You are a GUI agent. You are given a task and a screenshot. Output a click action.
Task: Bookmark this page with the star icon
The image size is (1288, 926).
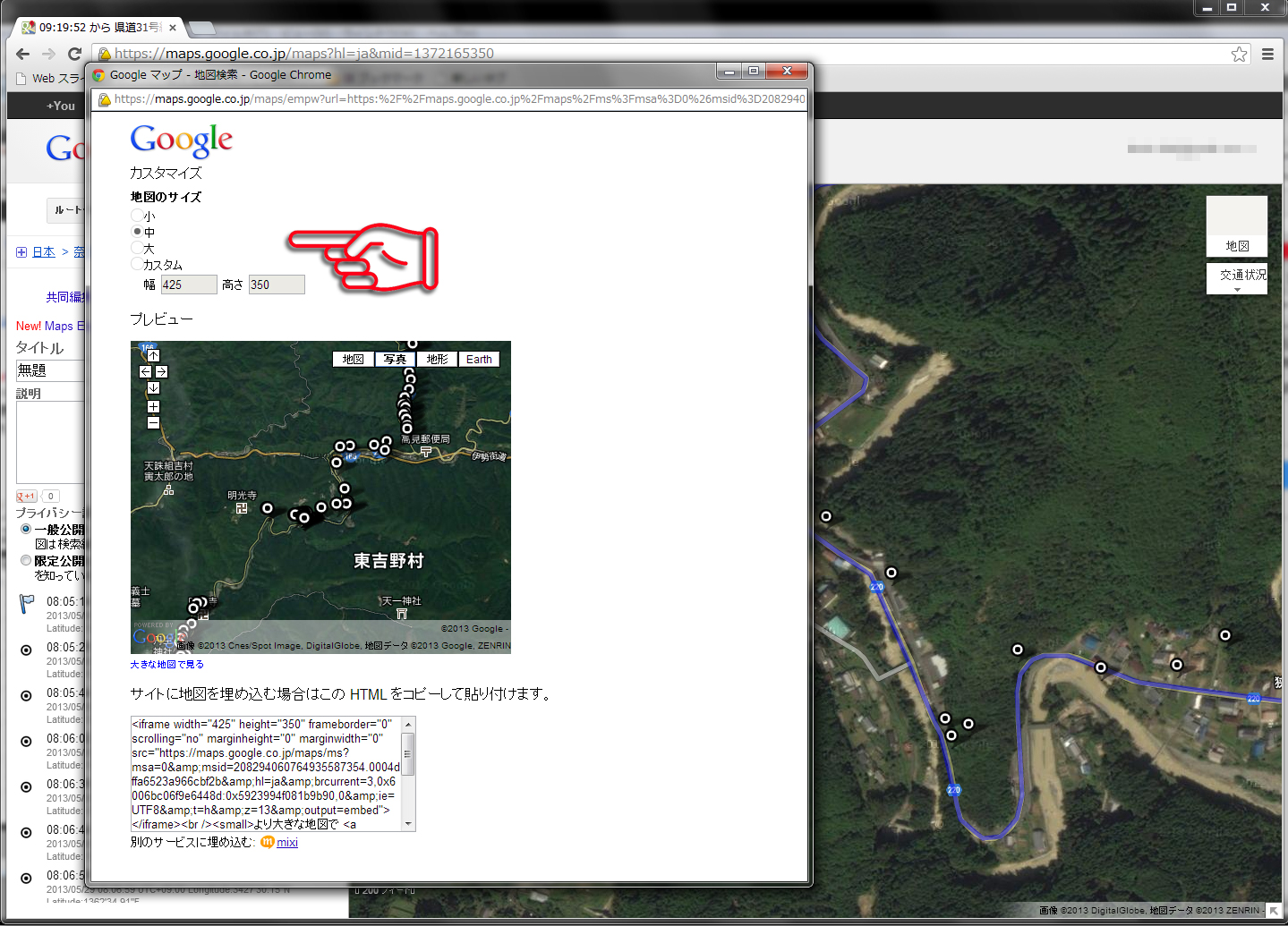coord(1239,54)
